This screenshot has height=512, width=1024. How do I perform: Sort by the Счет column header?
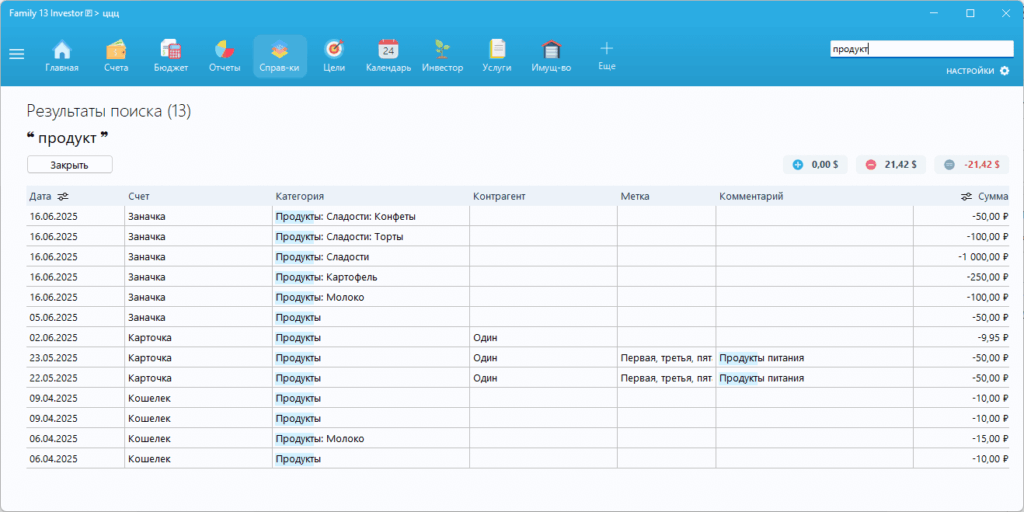(x=139, y=196)
